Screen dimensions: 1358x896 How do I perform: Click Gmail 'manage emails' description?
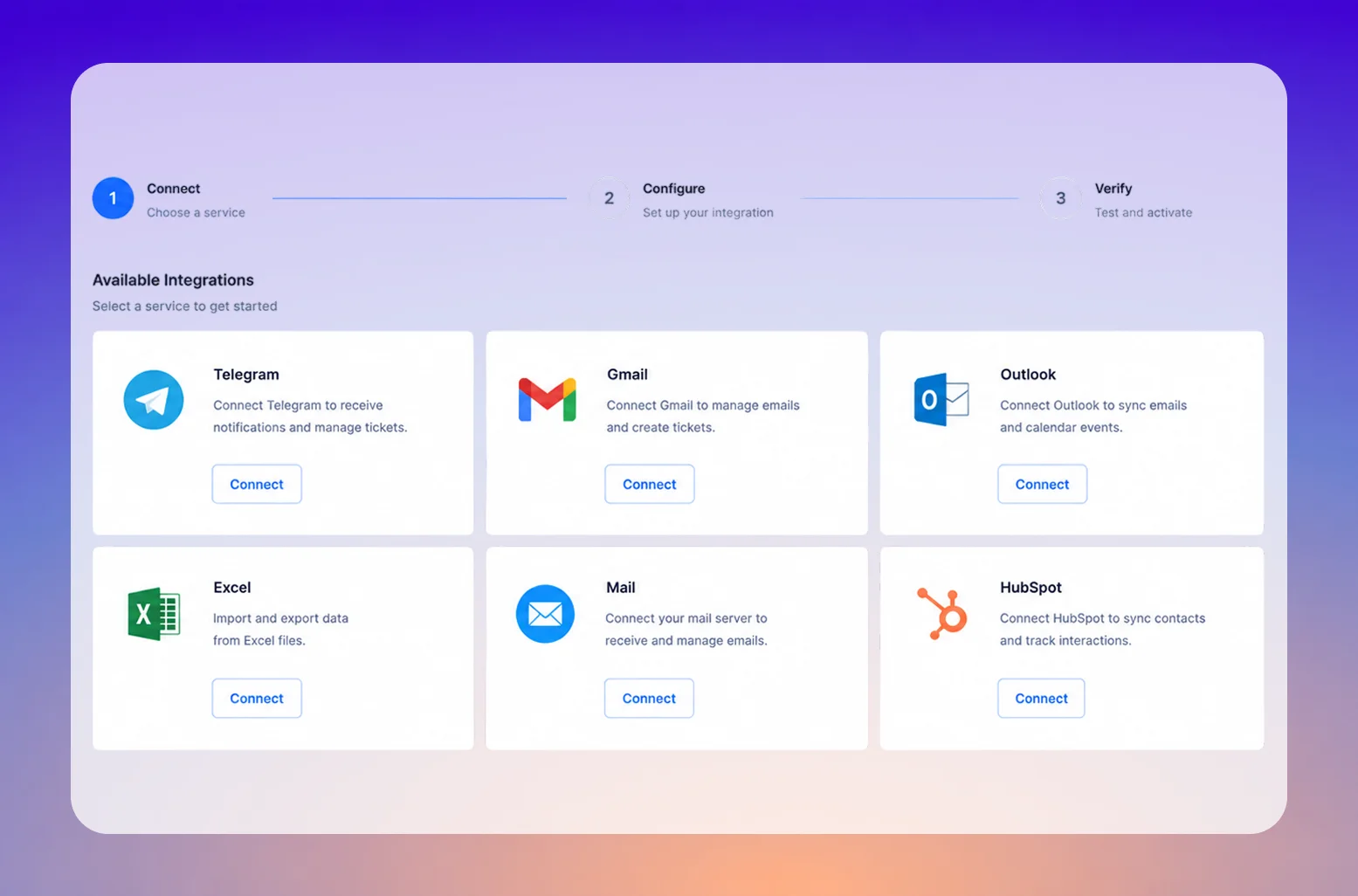(x=703, y=417)
